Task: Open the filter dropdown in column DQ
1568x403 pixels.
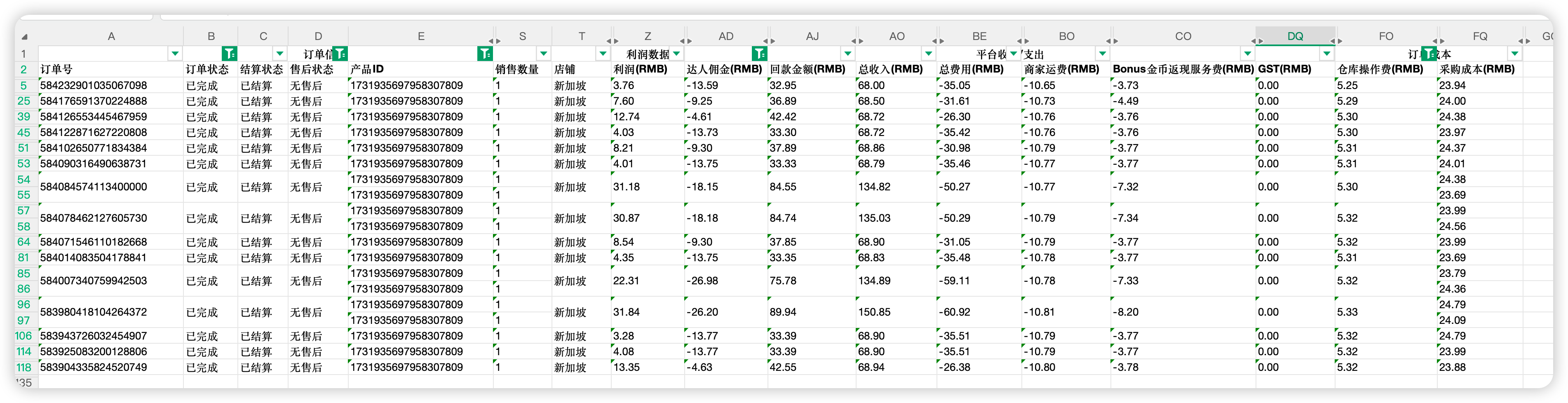Action: pos(1327,54)
